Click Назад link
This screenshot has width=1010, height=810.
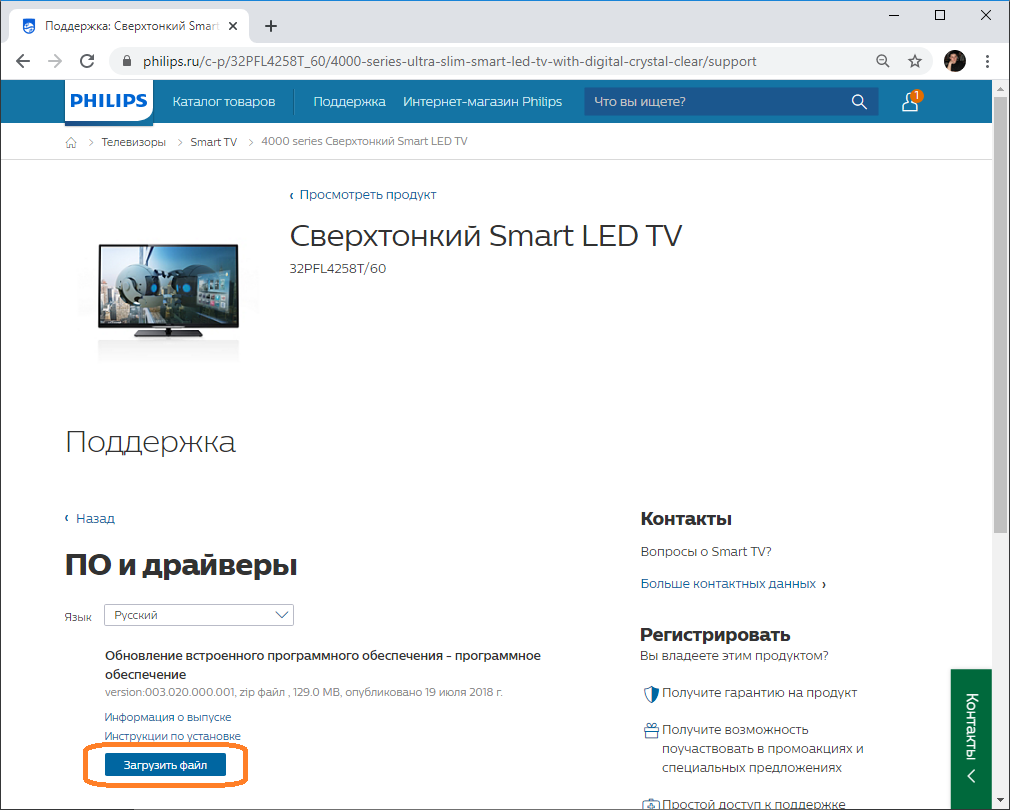[x=95, y=518]
